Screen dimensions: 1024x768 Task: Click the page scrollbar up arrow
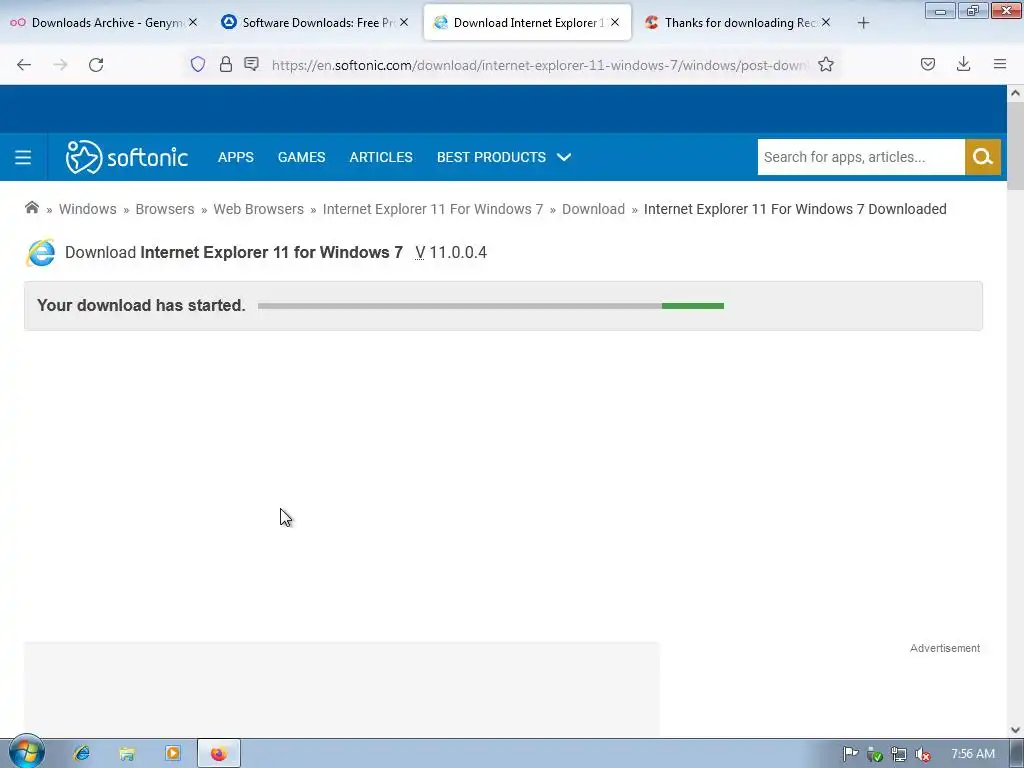click(1015, 93)
